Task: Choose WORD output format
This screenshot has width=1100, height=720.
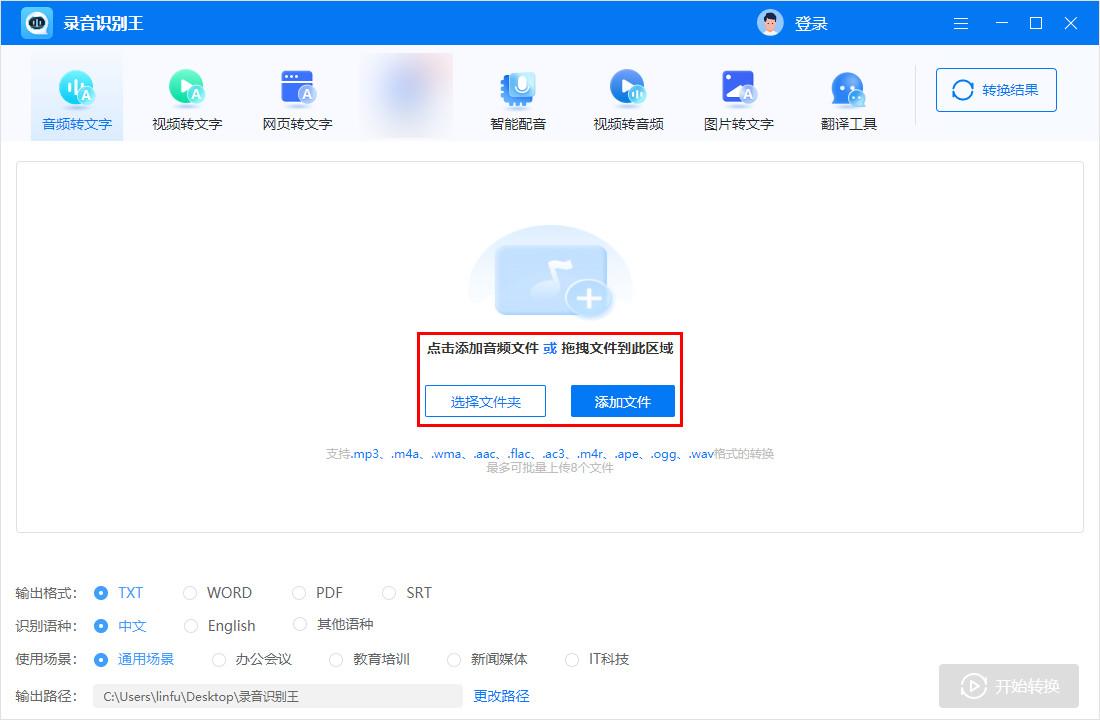Action: click(218, 592)
